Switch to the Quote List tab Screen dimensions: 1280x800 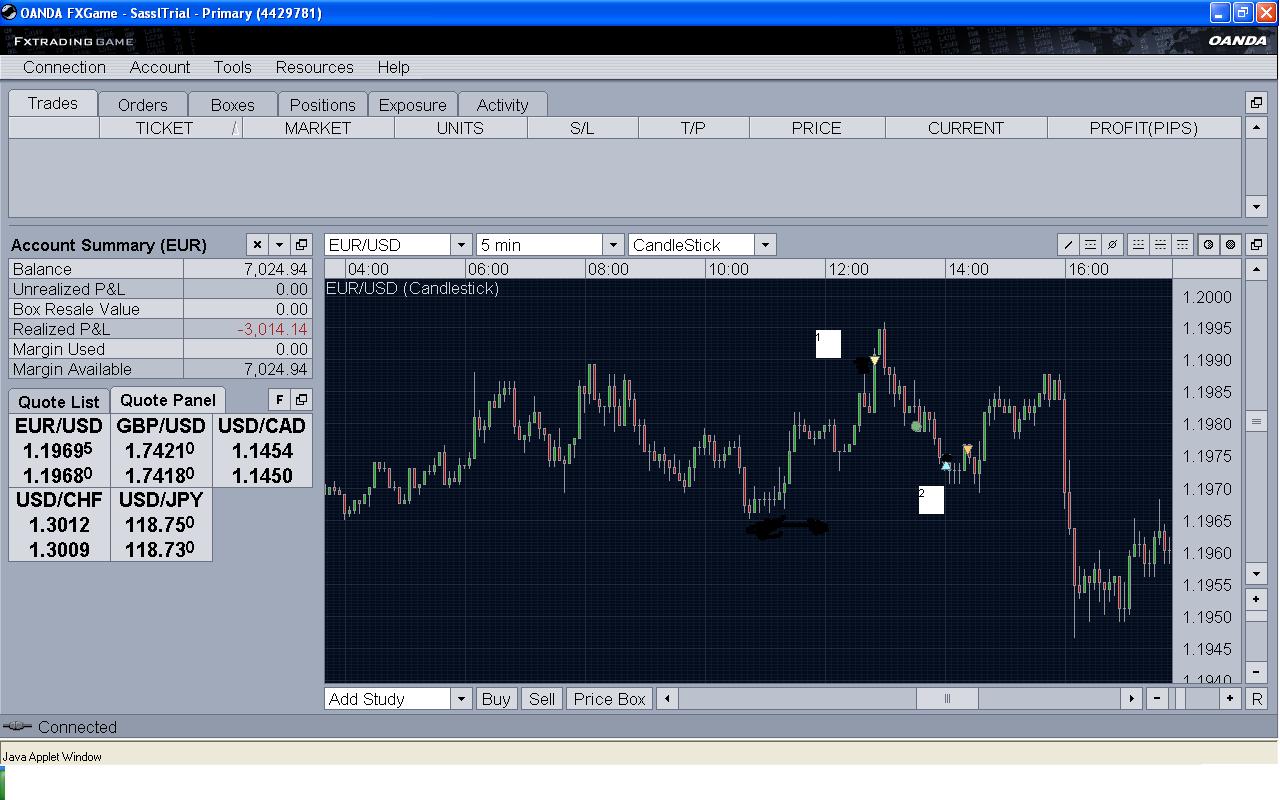(59, 401)
